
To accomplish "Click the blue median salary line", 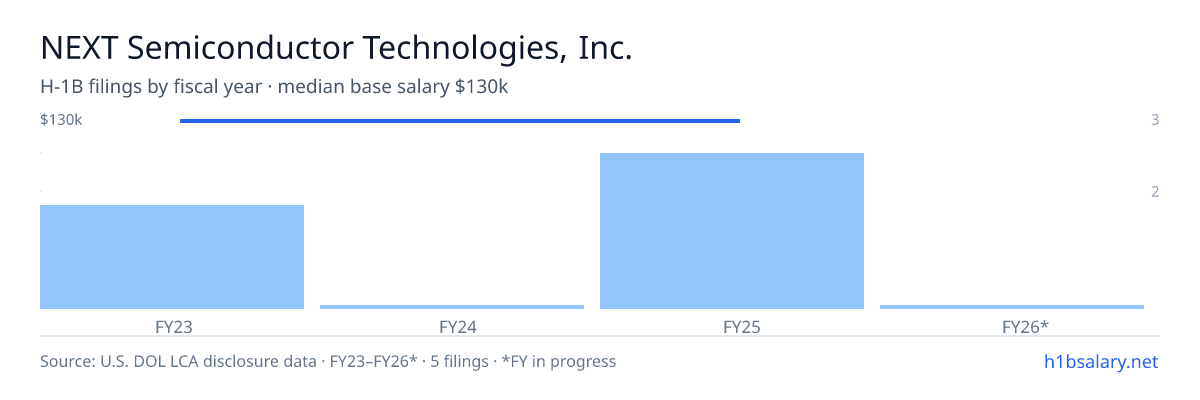I will click(x=460, y=121).
